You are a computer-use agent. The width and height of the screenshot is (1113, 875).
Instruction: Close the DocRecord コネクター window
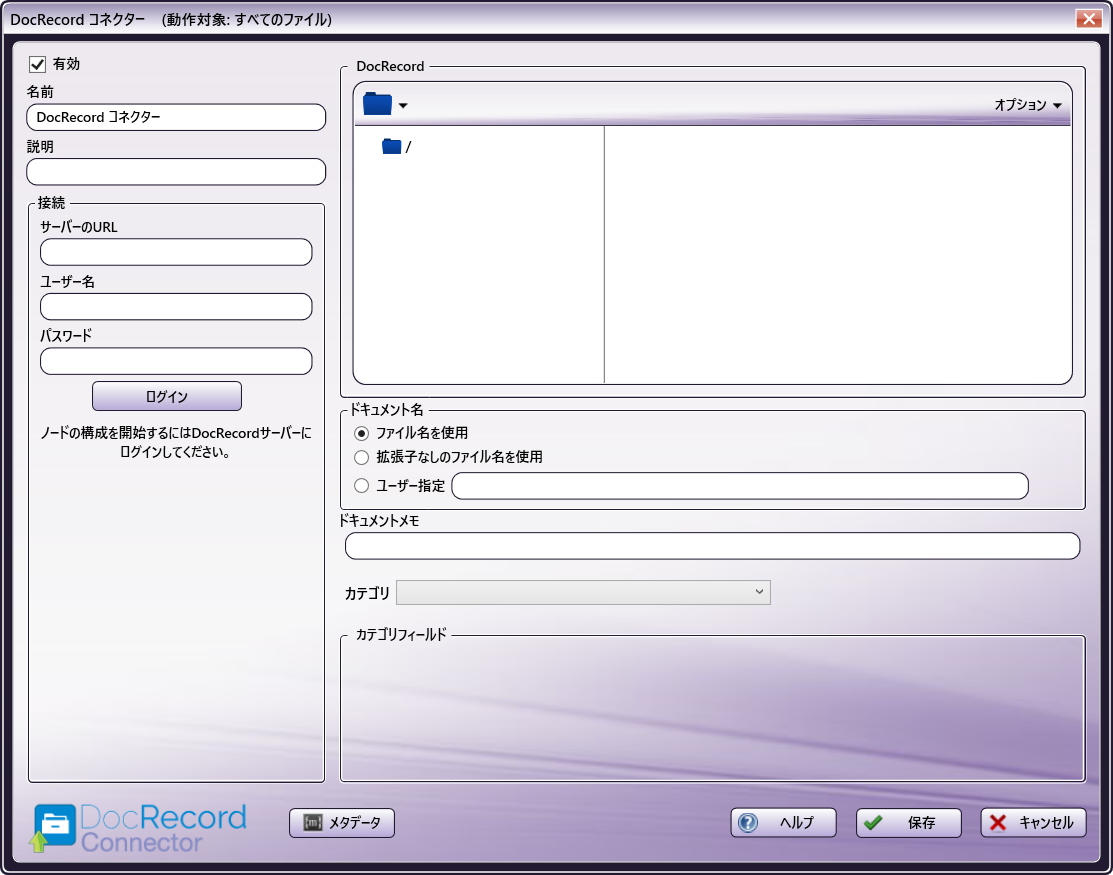coord(1088,18)
